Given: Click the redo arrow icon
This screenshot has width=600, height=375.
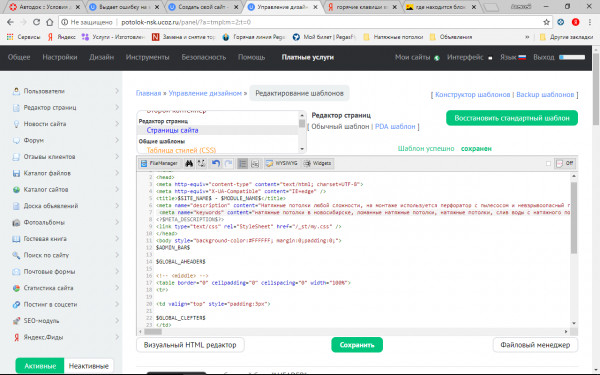Looking at the screenshot, I should (228, 163).
